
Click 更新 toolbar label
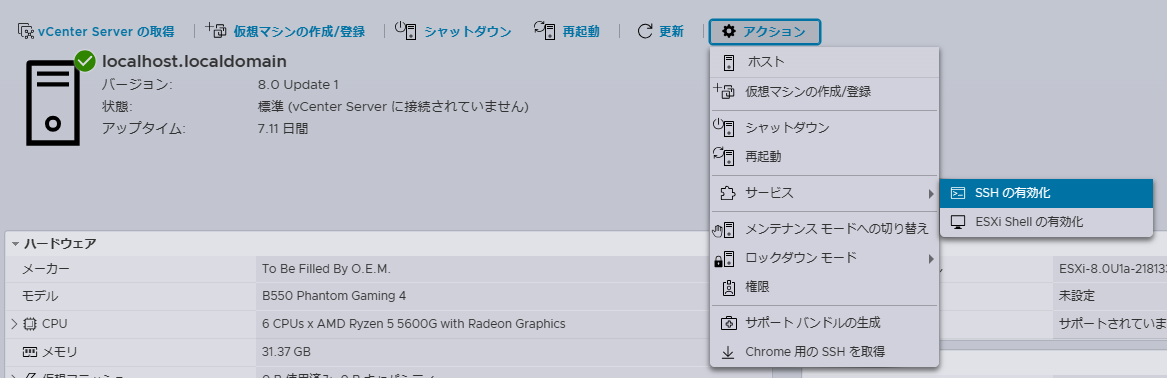(671, 31)
